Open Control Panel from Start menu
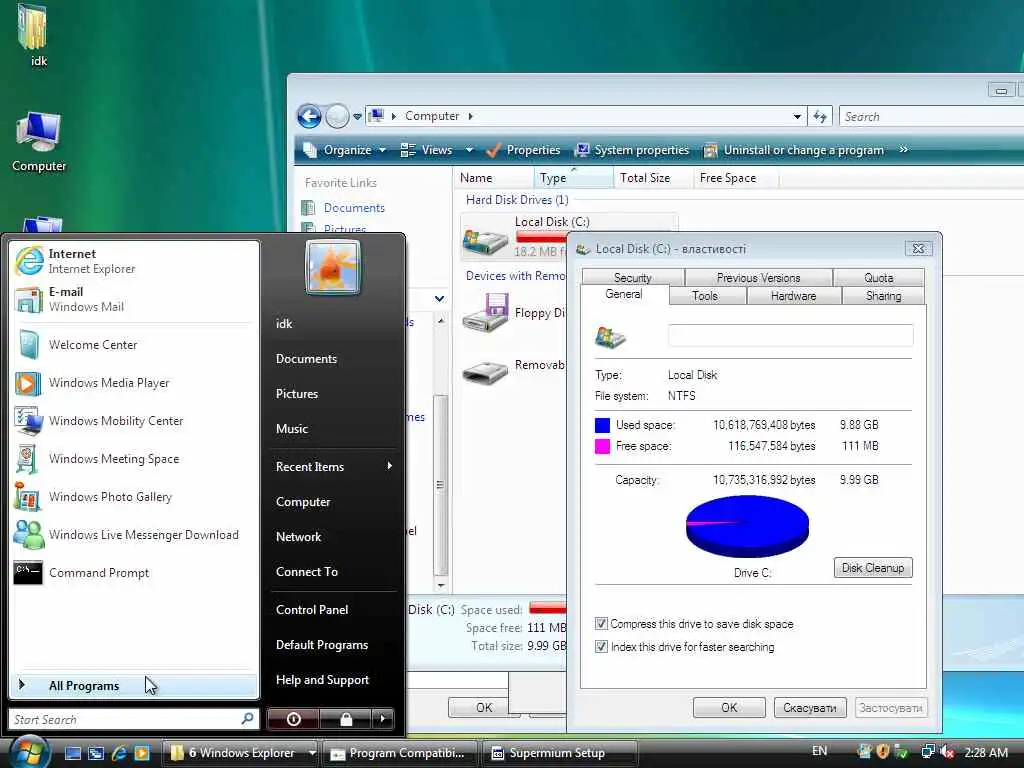1024x768 pixels. (312, 609)
